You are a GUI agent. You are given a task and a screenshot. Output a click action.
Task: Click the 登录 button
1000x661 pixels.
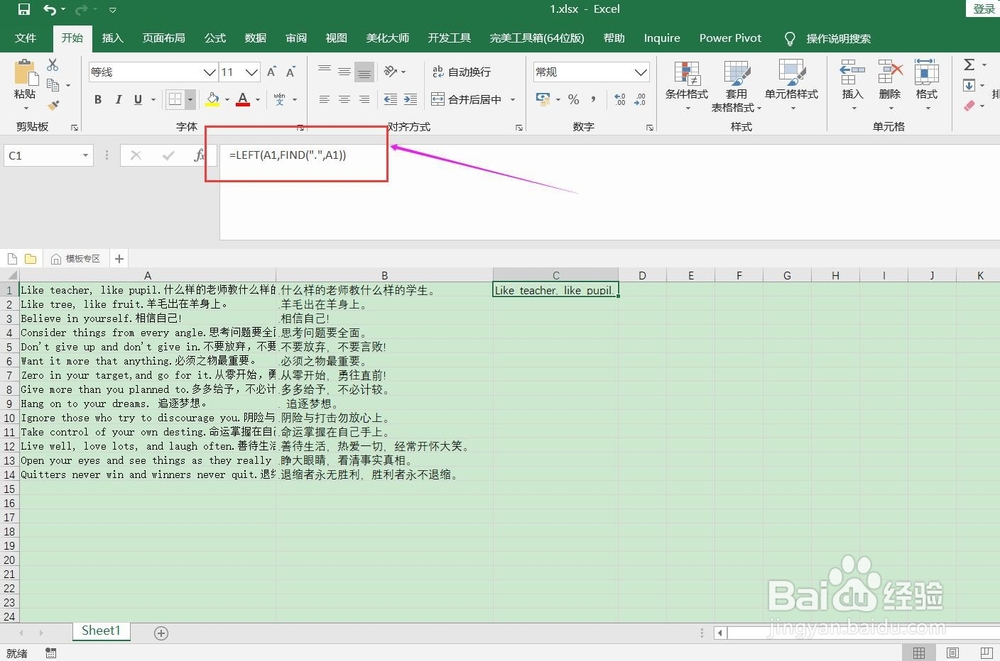pos(985,8)
